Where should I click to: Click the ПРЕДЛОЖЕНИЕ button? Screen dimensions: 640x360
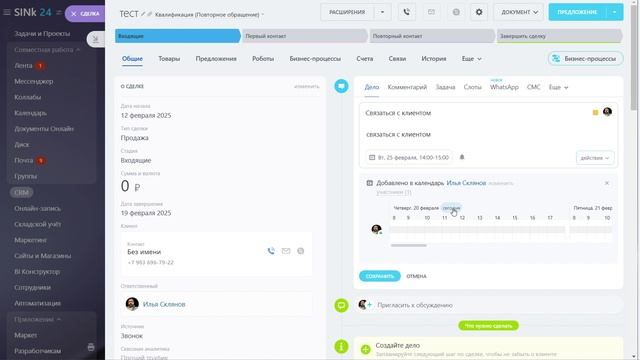[x=577, y=12]
